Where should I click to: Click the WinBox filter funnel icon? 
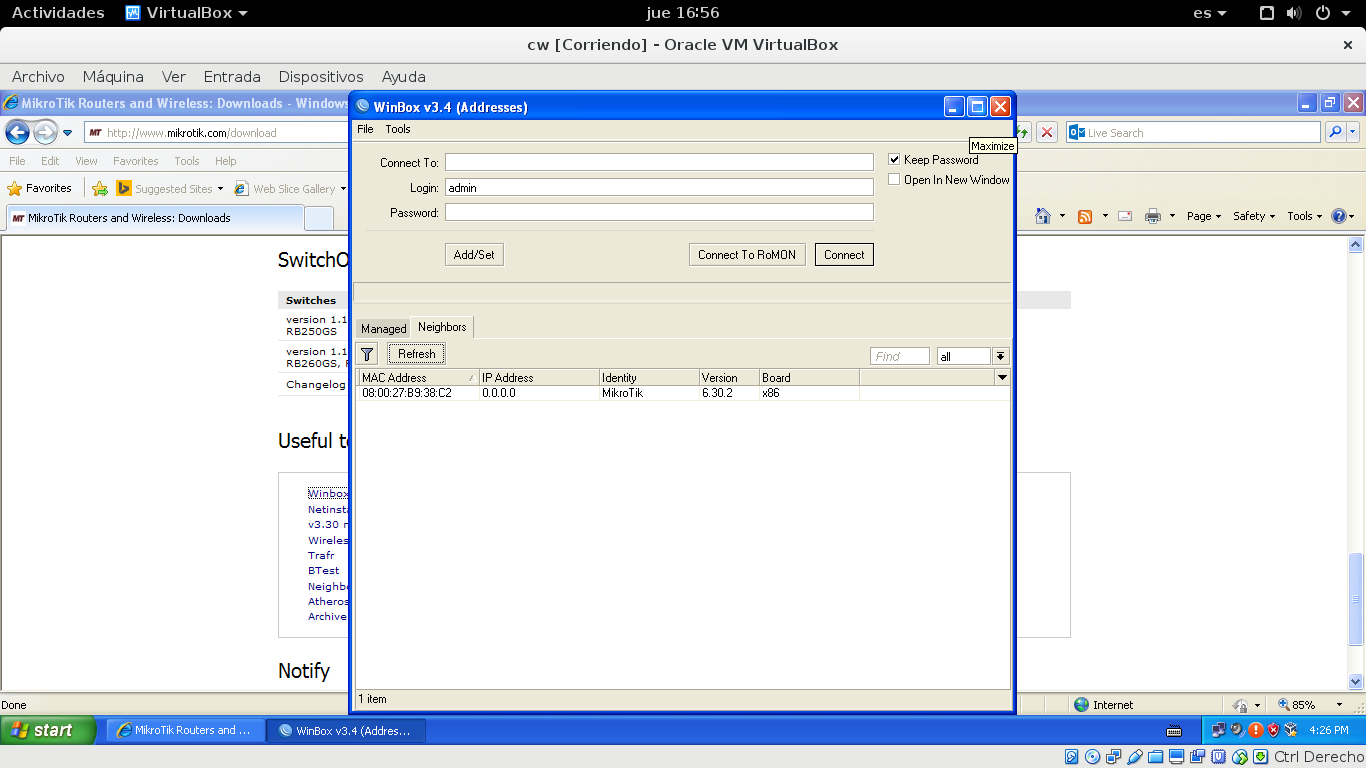pos(367,354)
